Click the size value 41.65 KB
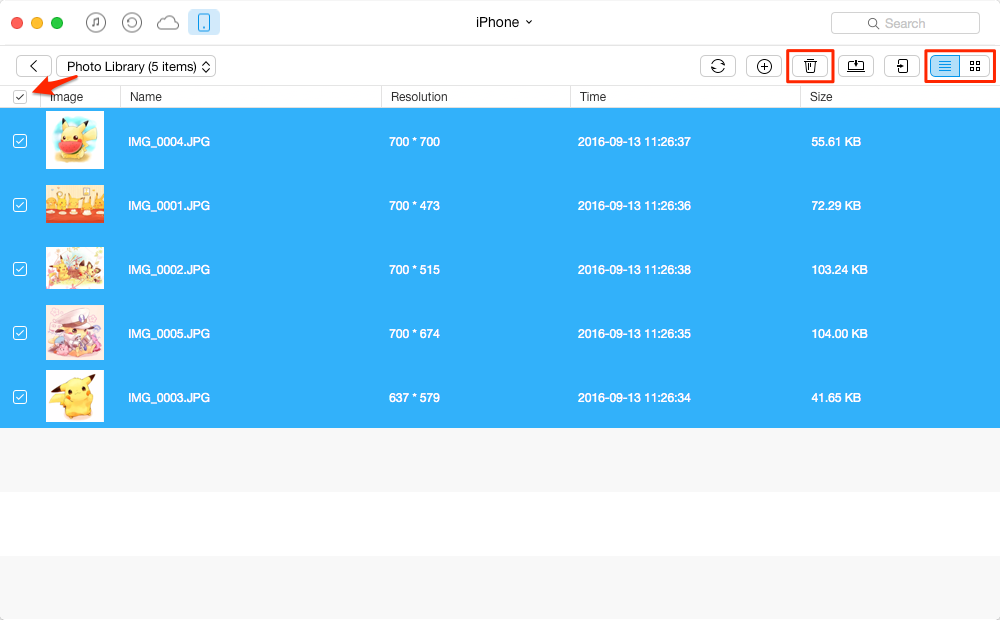1000x620 pixels. point(836,397)
